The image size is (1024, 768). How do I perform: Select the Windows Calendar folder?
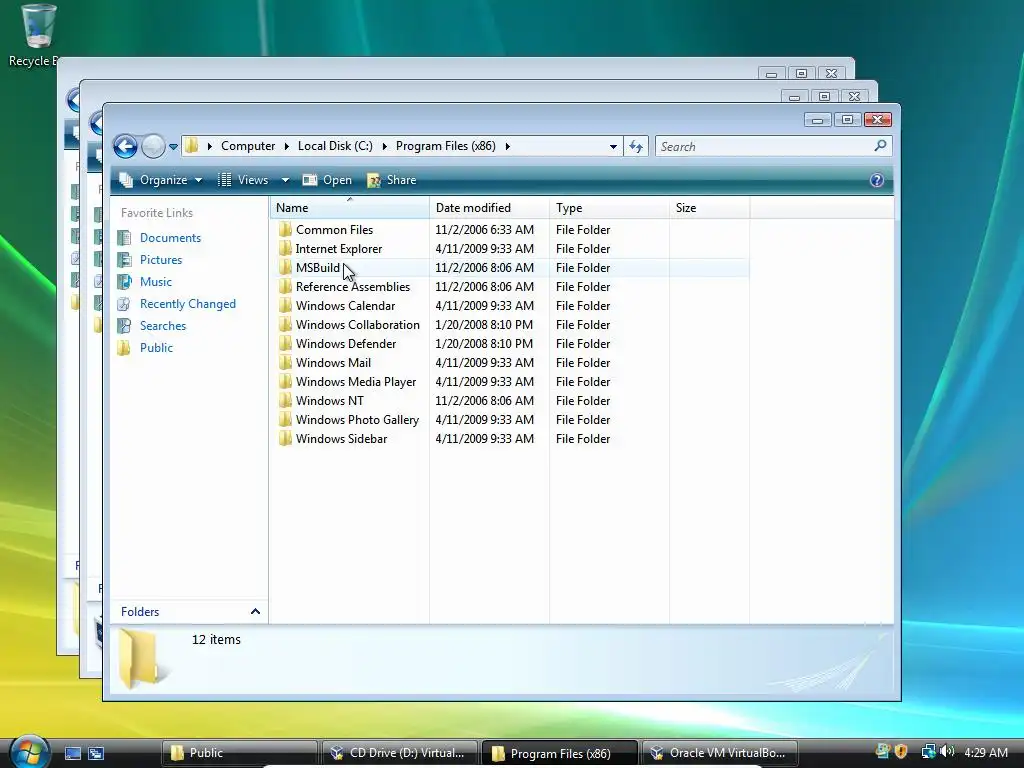[345, 306]
